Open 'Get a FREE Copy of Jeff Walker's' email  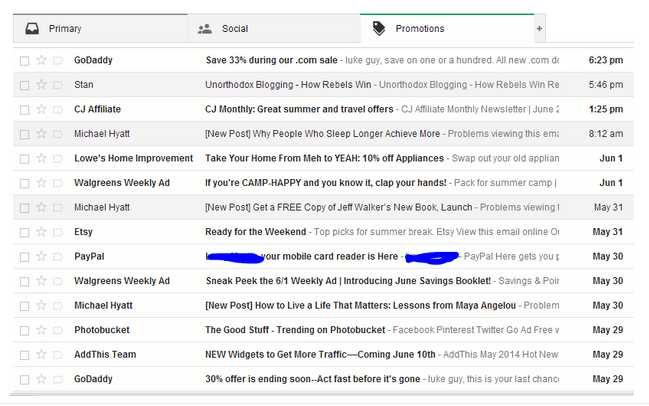coord(339,207)
